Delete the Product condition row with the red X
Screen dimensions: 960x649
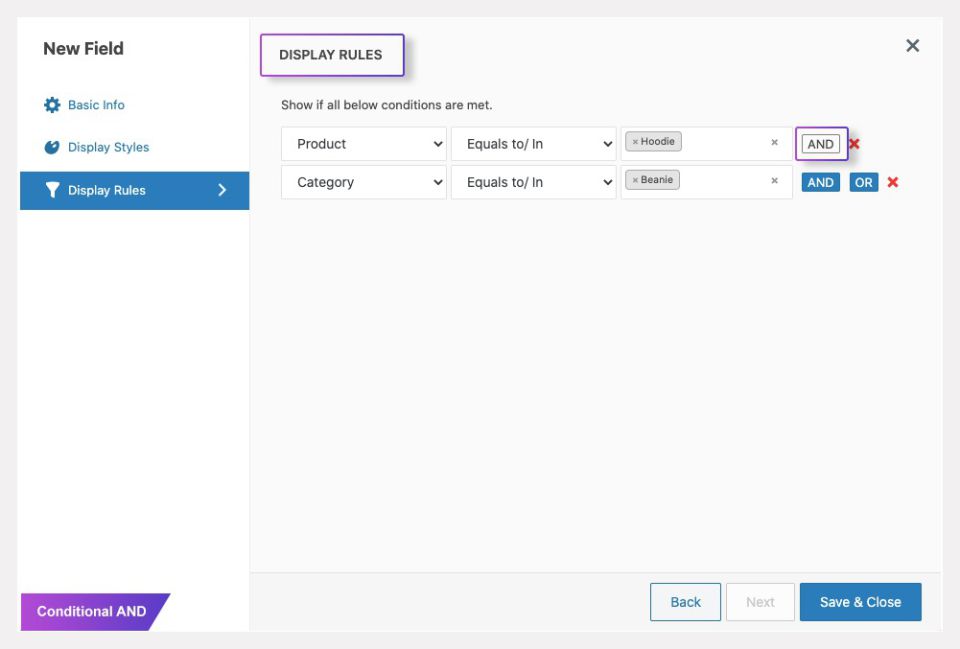coord(854,144)
